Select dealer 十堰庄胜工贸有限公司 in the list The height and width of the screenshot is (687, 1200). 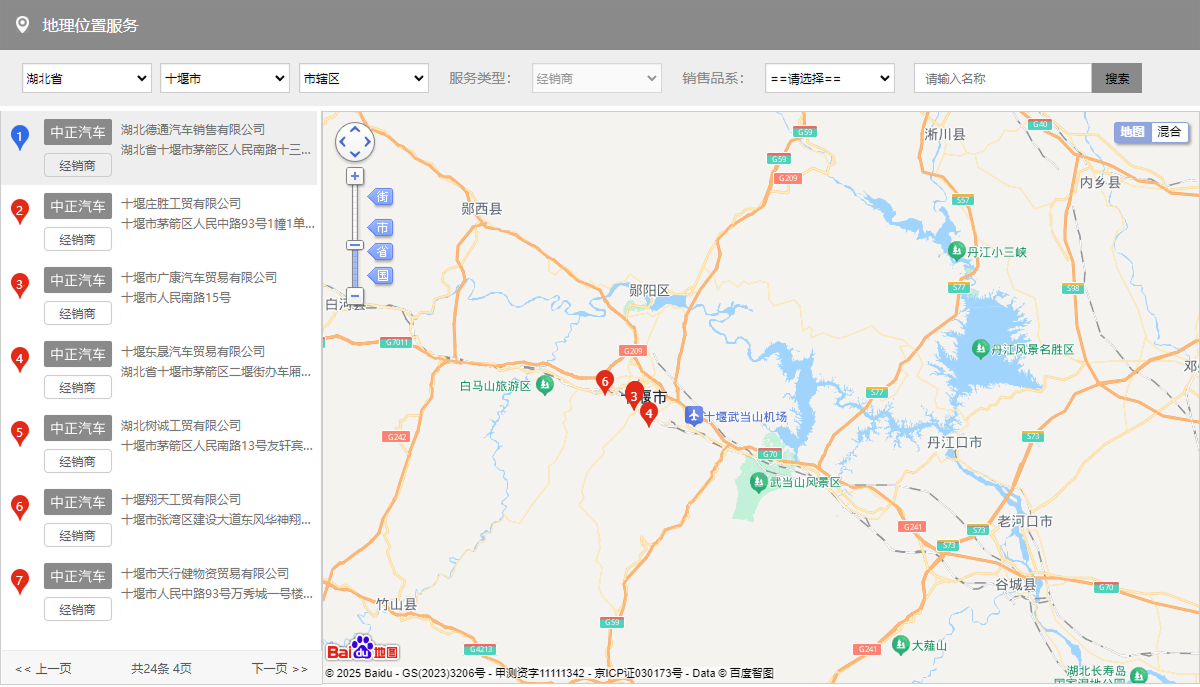[x=181, y=203]
